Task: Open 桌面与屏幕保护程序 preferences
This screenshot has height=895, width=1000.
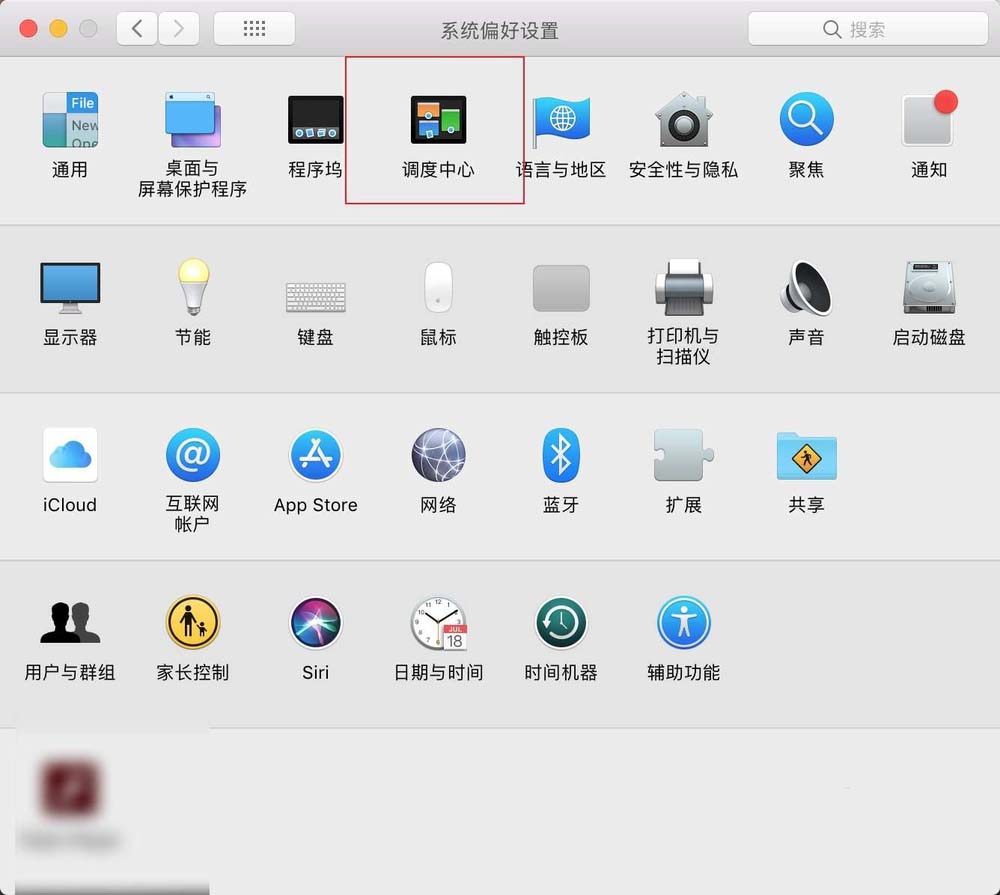Action: (x=193, y=120)
